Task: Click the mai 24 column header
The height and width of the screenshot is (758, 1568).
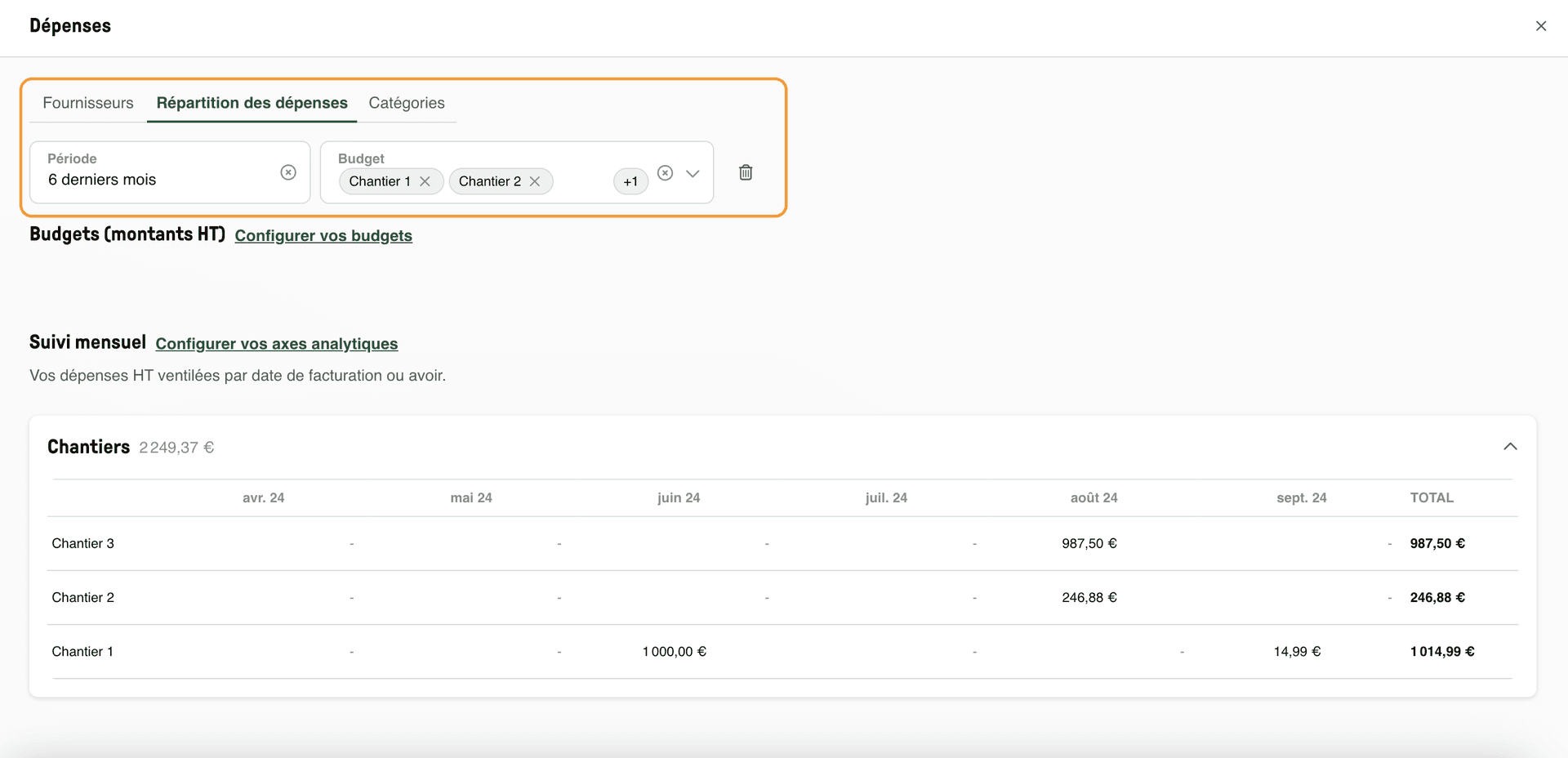Action: point(471,497)
